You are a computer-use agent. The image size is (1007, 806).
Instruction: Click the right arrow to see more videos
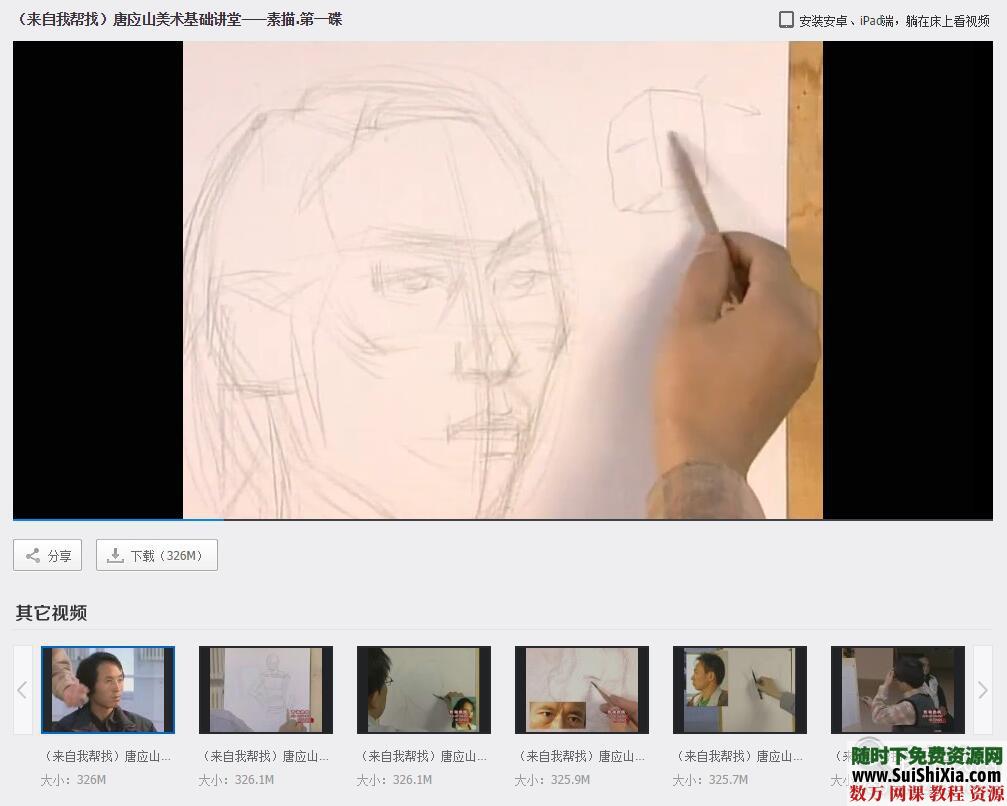click(x=984, y=690)
